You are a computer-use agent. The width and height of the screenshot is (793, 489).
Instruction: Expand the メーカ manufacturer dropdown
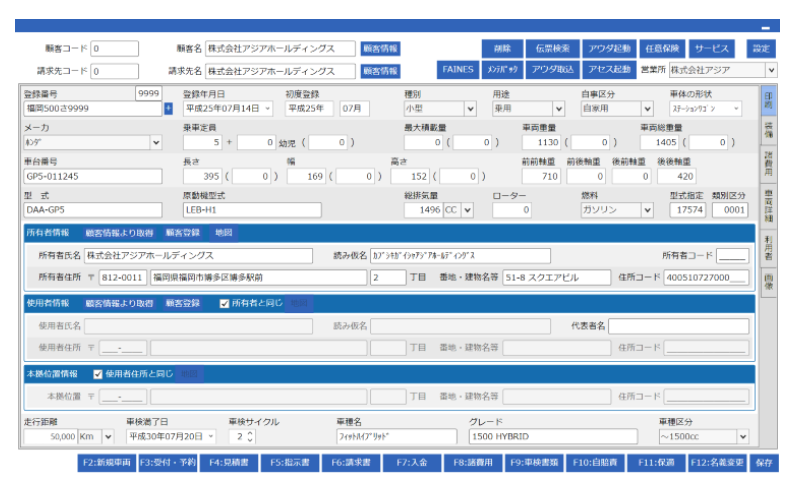(155, 142)
